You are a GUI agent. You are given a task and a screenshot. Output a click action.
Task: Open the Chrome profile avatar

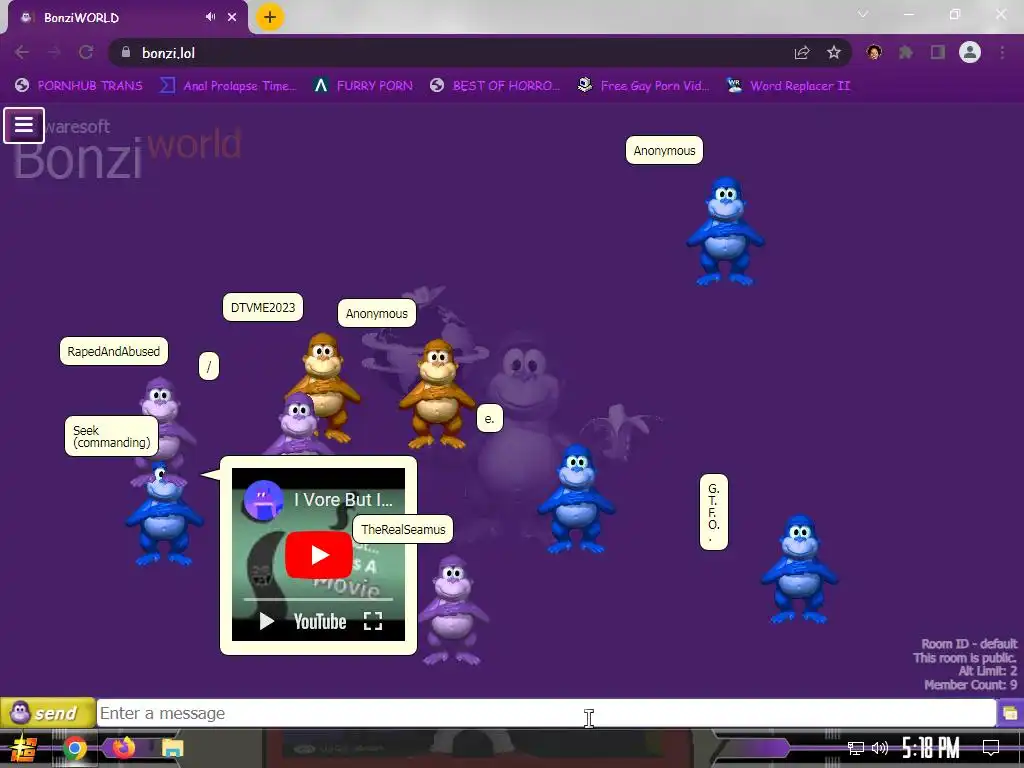[970, 52]
